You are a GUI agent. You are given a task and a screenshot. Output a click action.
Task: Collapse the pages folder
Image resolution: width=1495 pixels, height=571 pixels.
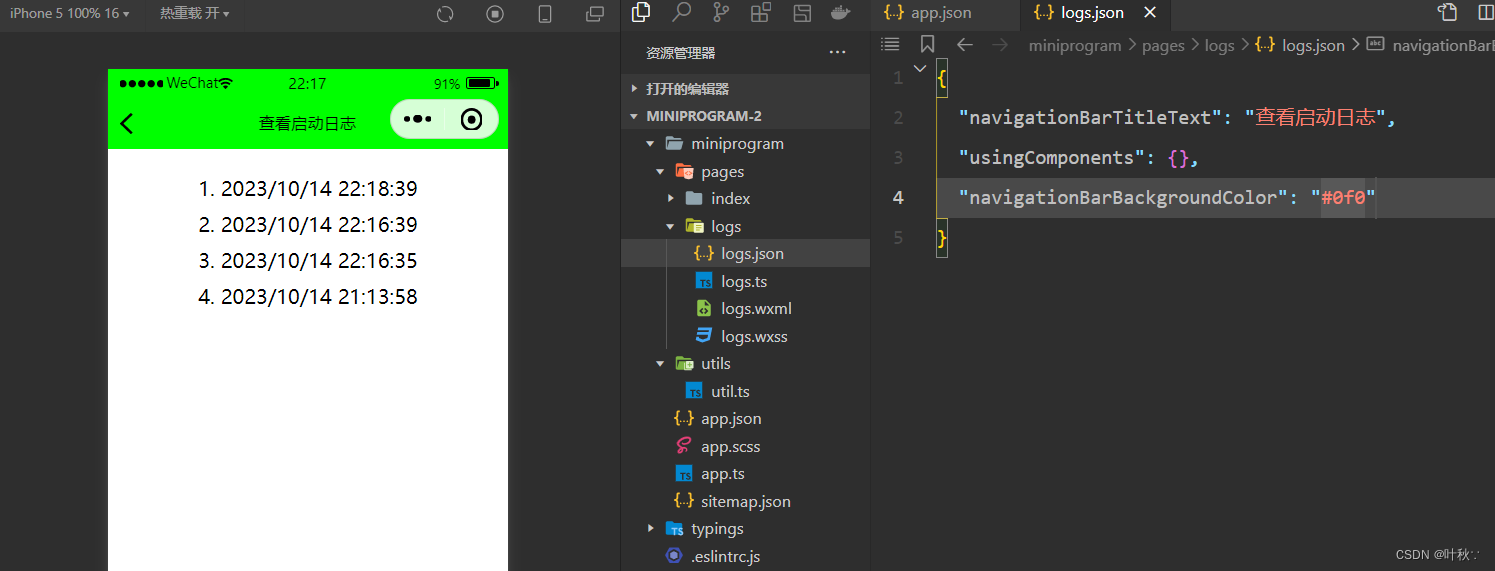(660, 171)
